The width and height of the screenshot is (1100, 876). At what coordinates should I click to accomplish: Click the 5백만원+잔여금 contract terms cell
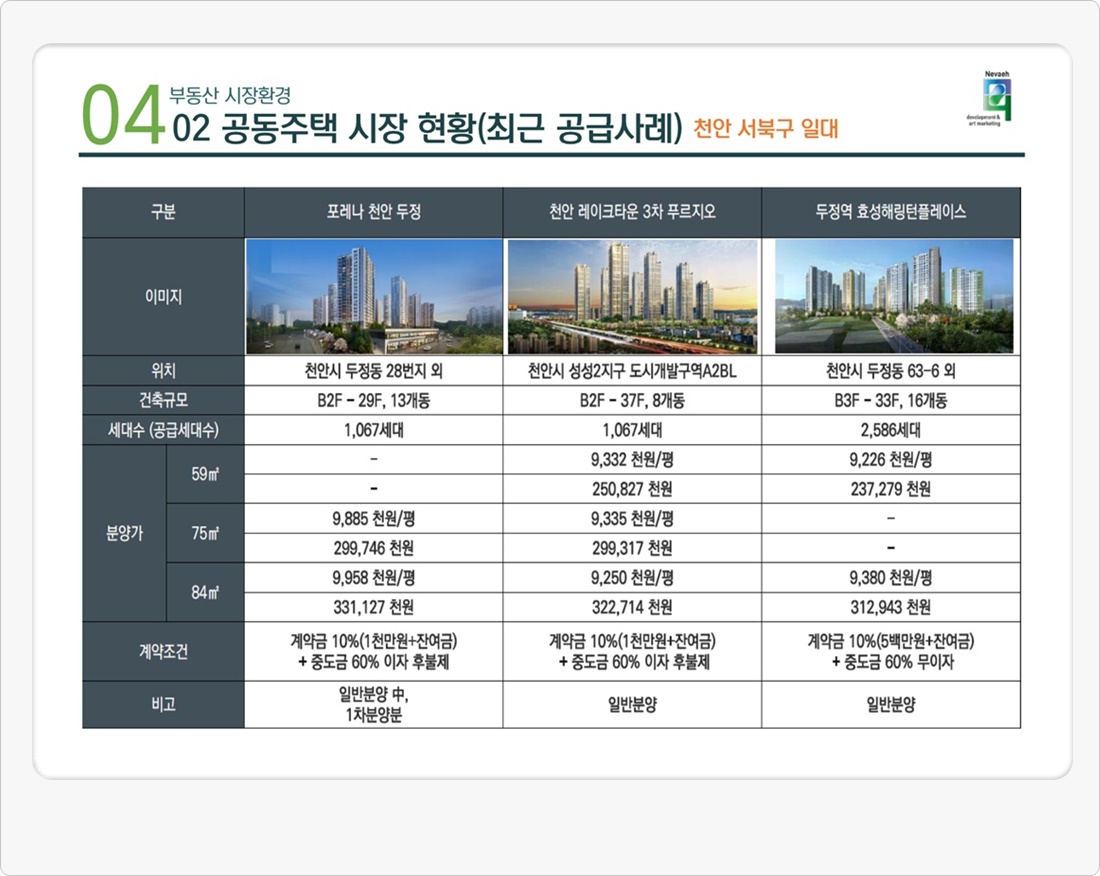point(891,652)
